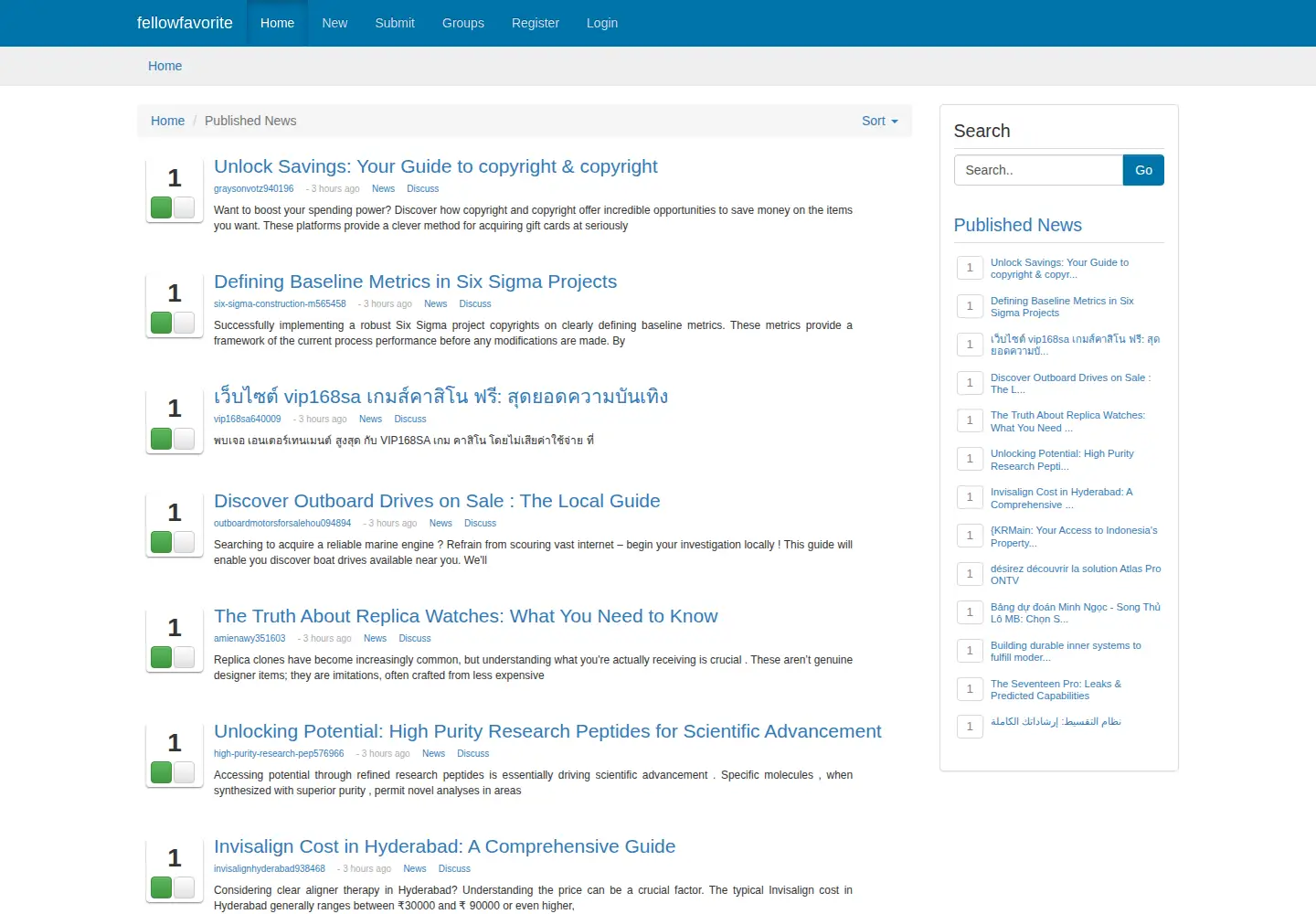Open the Sort dropdown
Image resolution: width=1316 pixels, height=914 pixels.
(879, 121)
